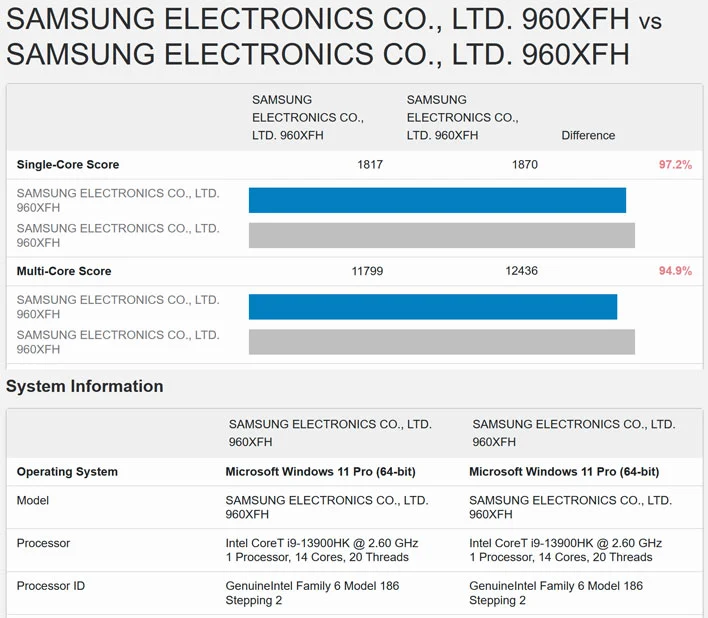Click the Single-Core Score label

point(68,164)
